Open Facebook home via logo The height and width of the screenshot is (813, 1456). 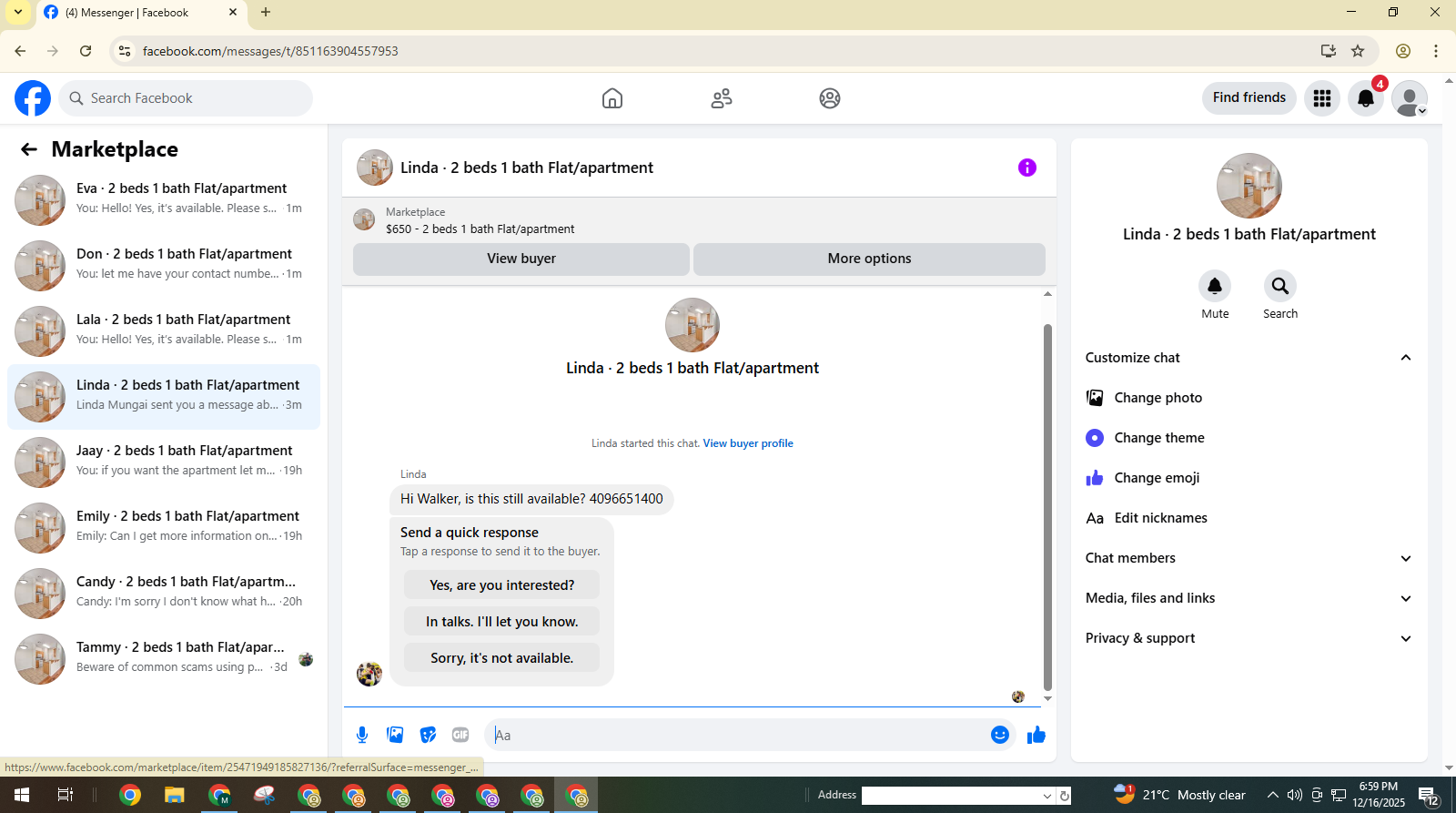point(33,98)
